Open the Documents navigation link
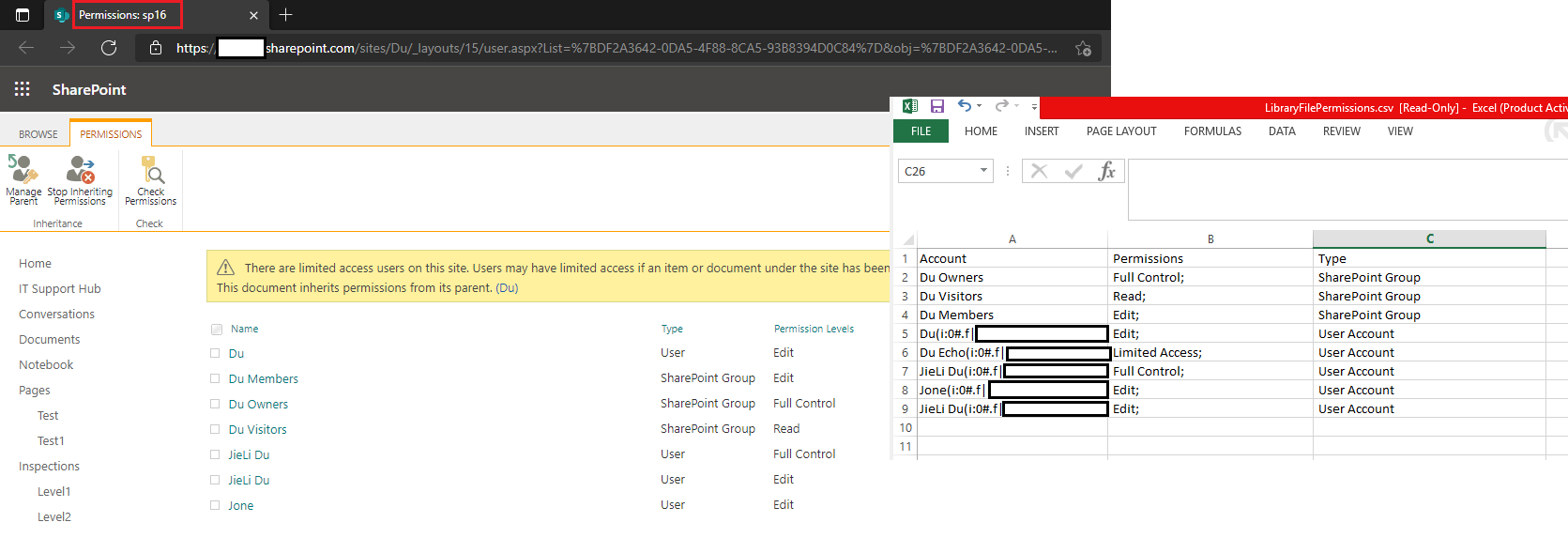This screenshot has height=538, width=1568. (50, 340)
